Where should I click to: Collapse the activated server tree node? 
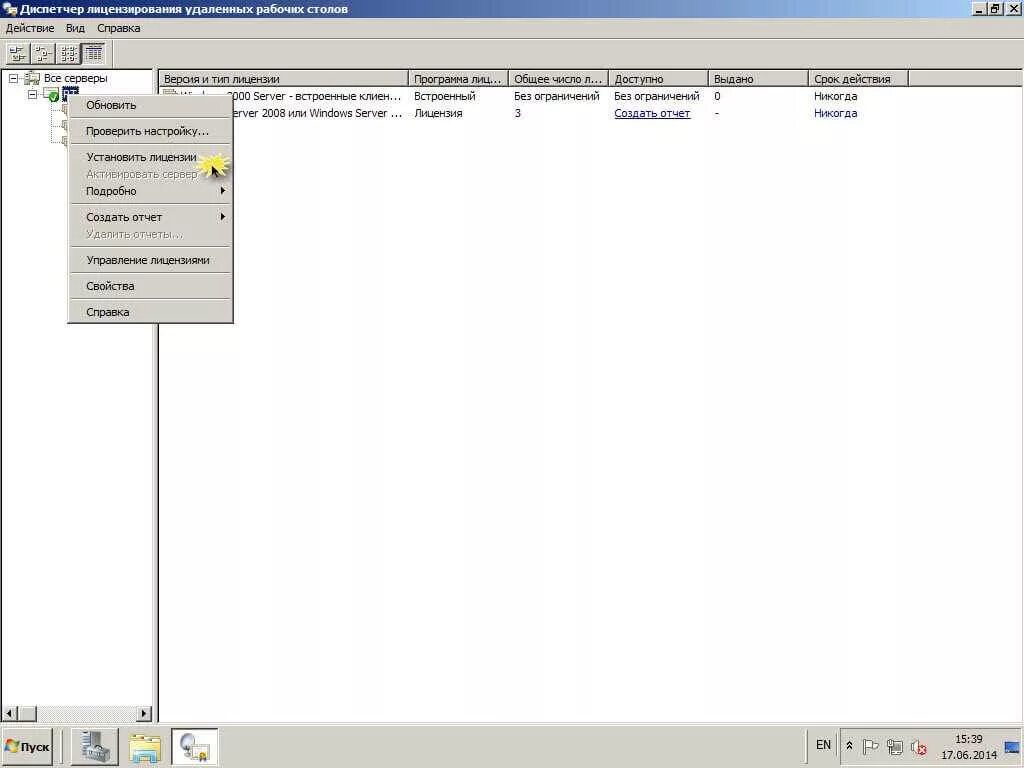pos(33,95)
